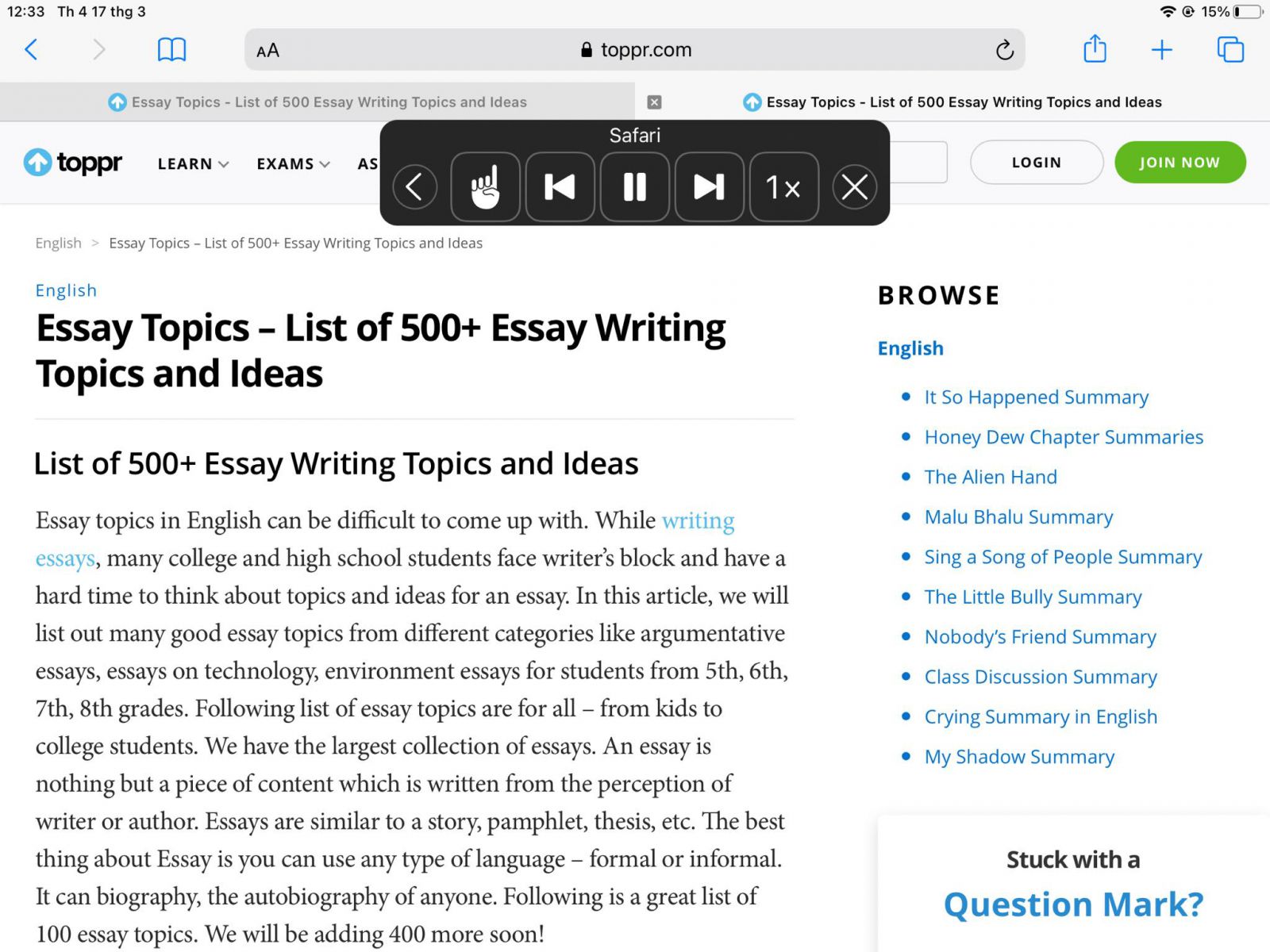This screenshot has height=952, width=1270.
Task: Open Sing a Song of People Summary
Action: pyautogui.click(x=1063, y=557)
